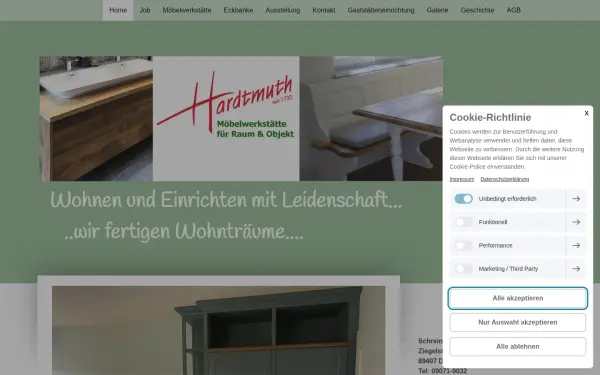Open the AGB menu item
The image size is (600, 375).
[514, 10]
